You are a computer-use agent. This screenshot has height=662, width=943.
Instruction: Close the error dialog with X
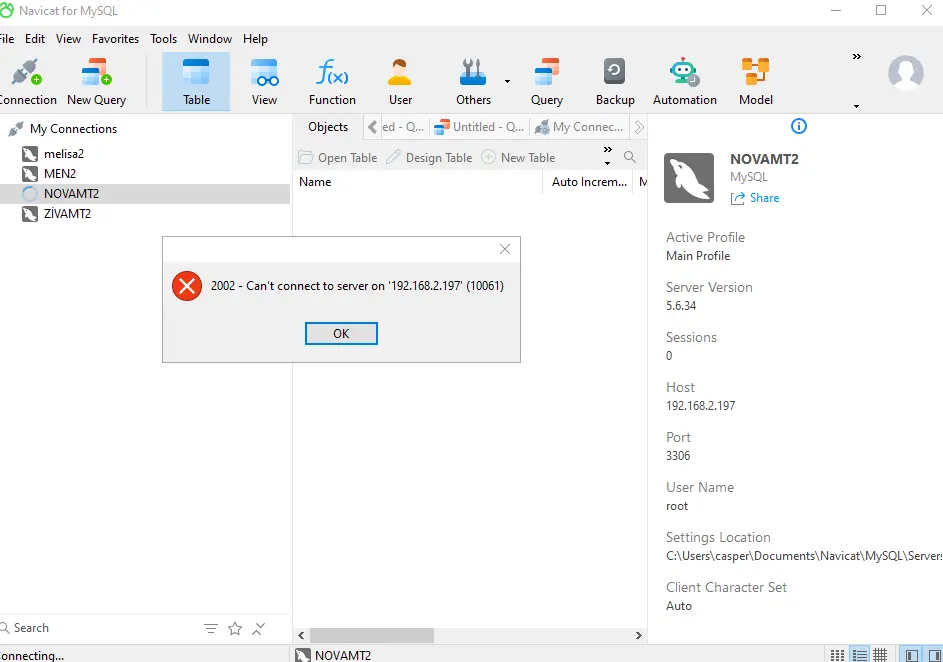505,249
